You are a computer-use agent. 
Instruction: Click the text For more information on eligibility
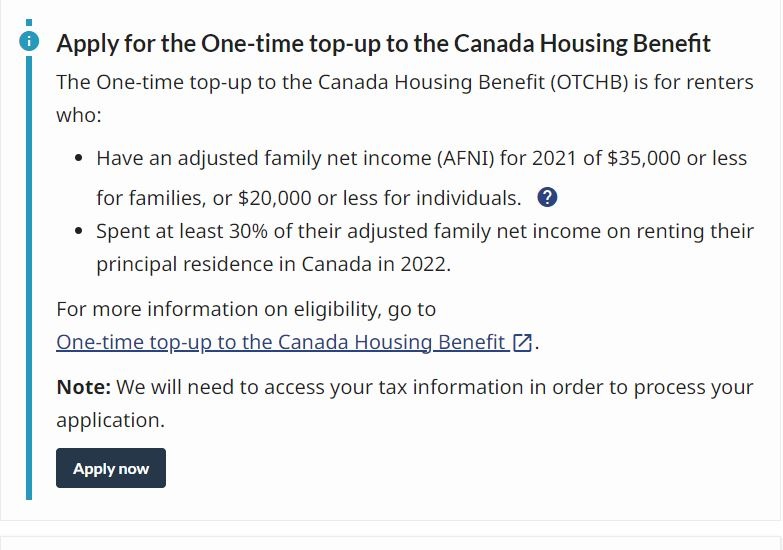[246, 309]
